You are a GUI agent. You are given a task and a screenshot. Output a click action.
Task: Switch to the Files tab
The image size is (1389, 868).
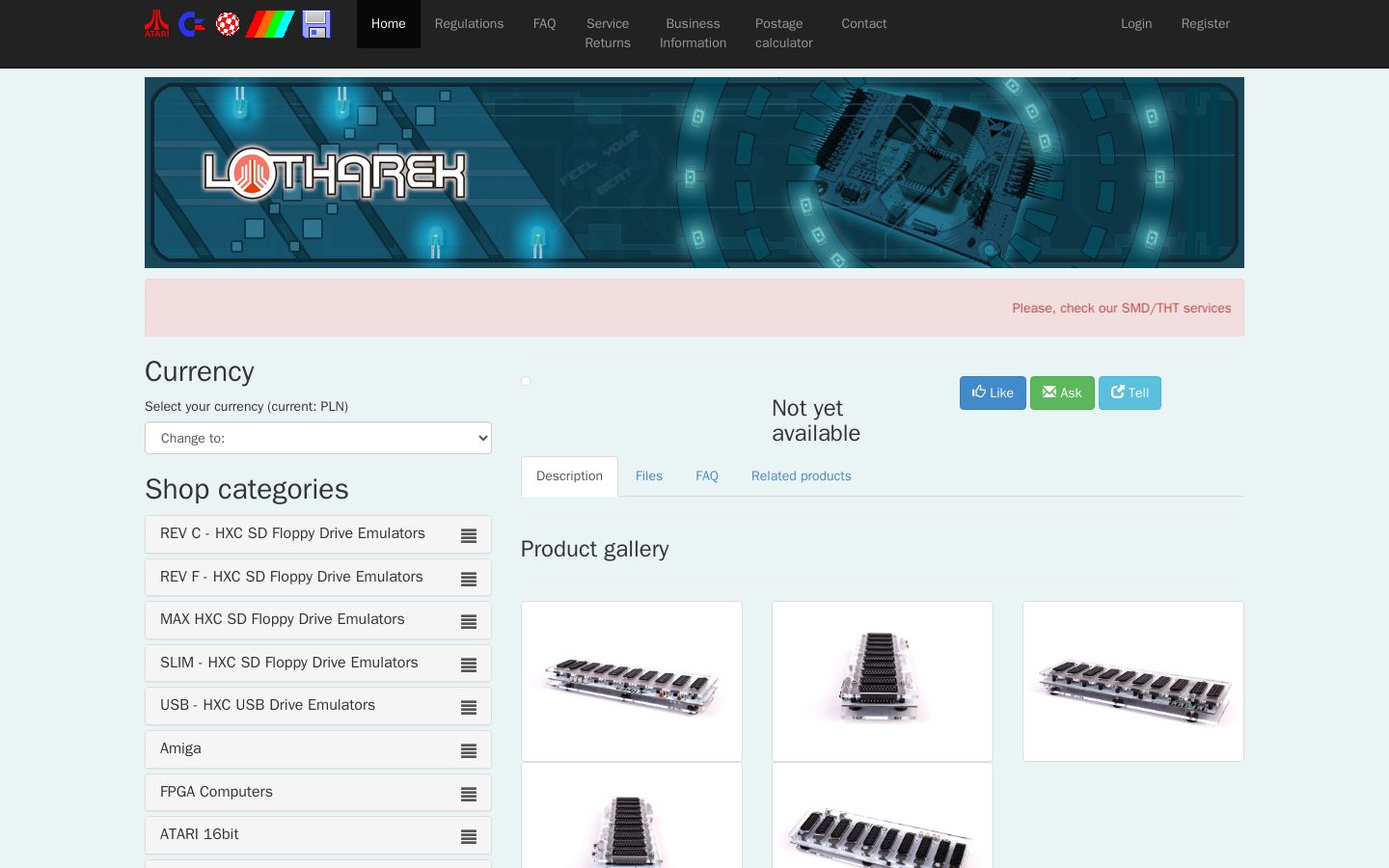pos(649,476)
